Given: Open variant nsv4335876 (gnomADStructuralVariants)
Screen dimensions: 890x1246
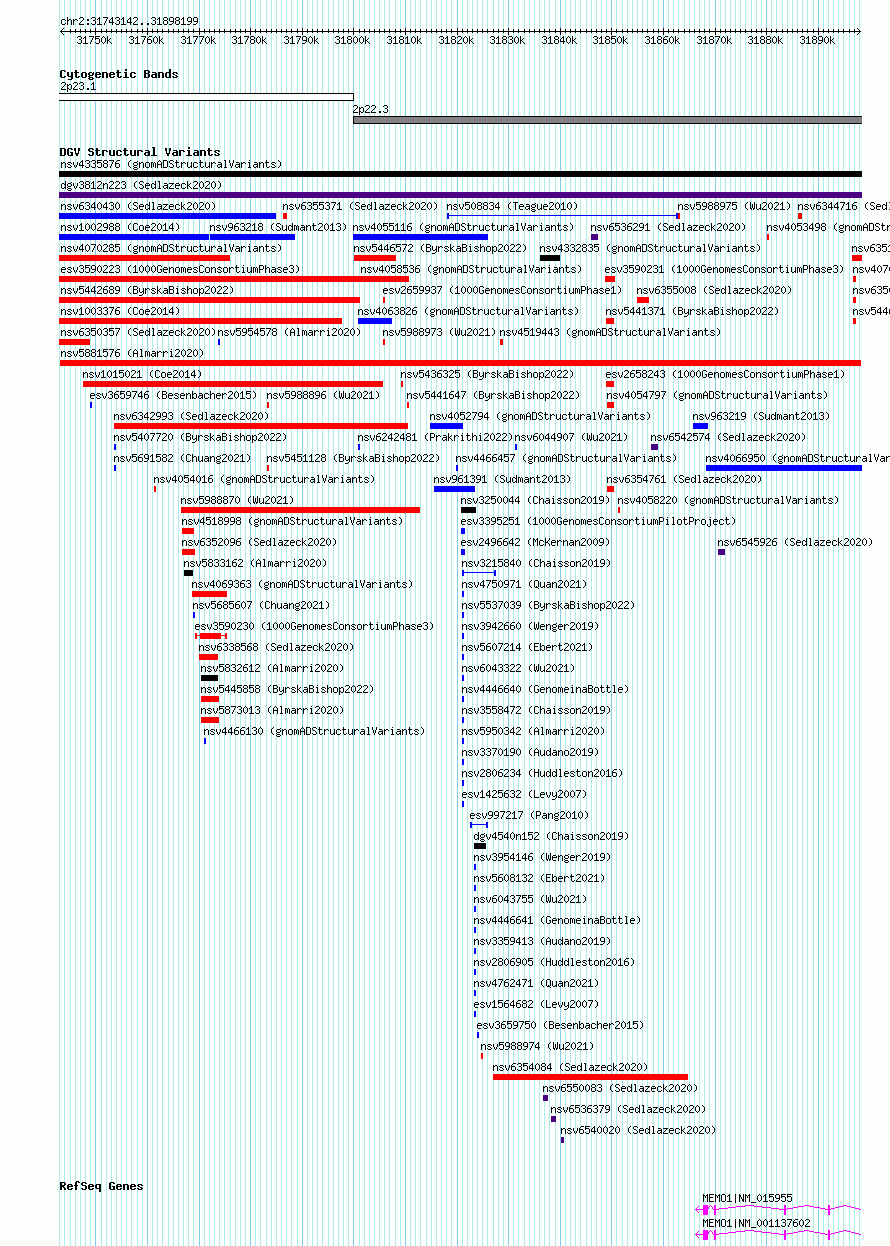Looking at the screenshot, I should coord(171,164).
